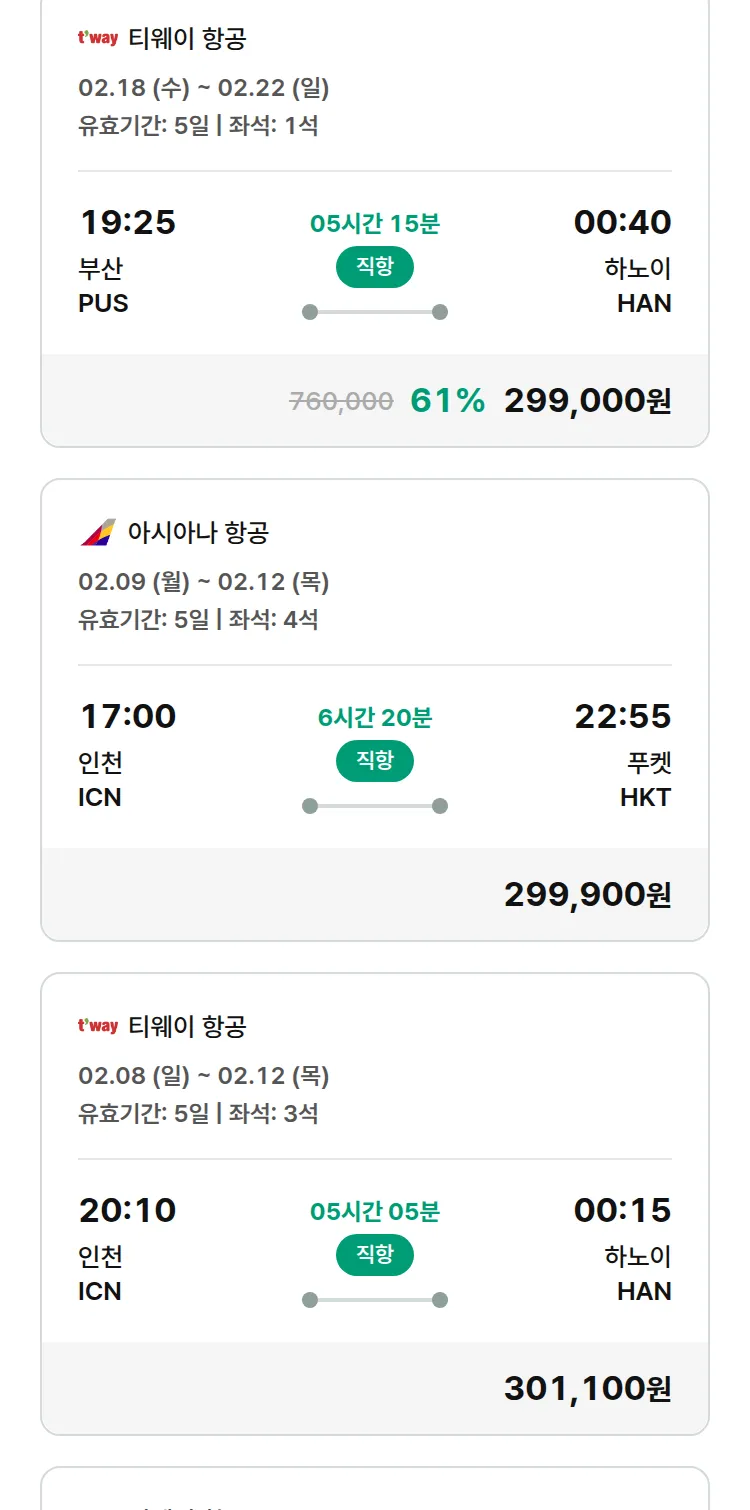Image resolution: width=750 pixels, height=1510 pixels.
Task: Select the 299,000원 discounted price
Action: (587, 401)
